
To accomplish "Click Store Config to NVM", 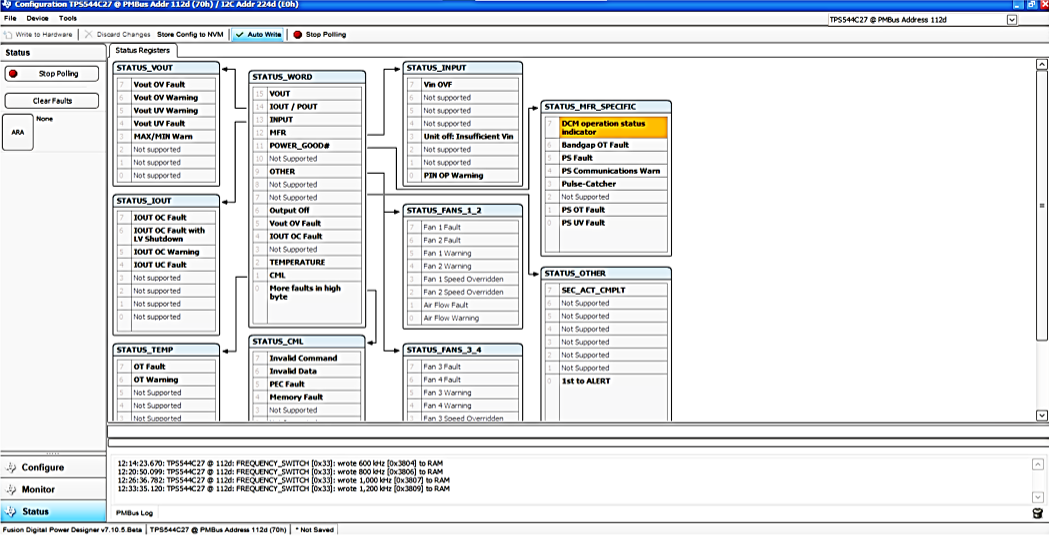I will pos(190,34).
